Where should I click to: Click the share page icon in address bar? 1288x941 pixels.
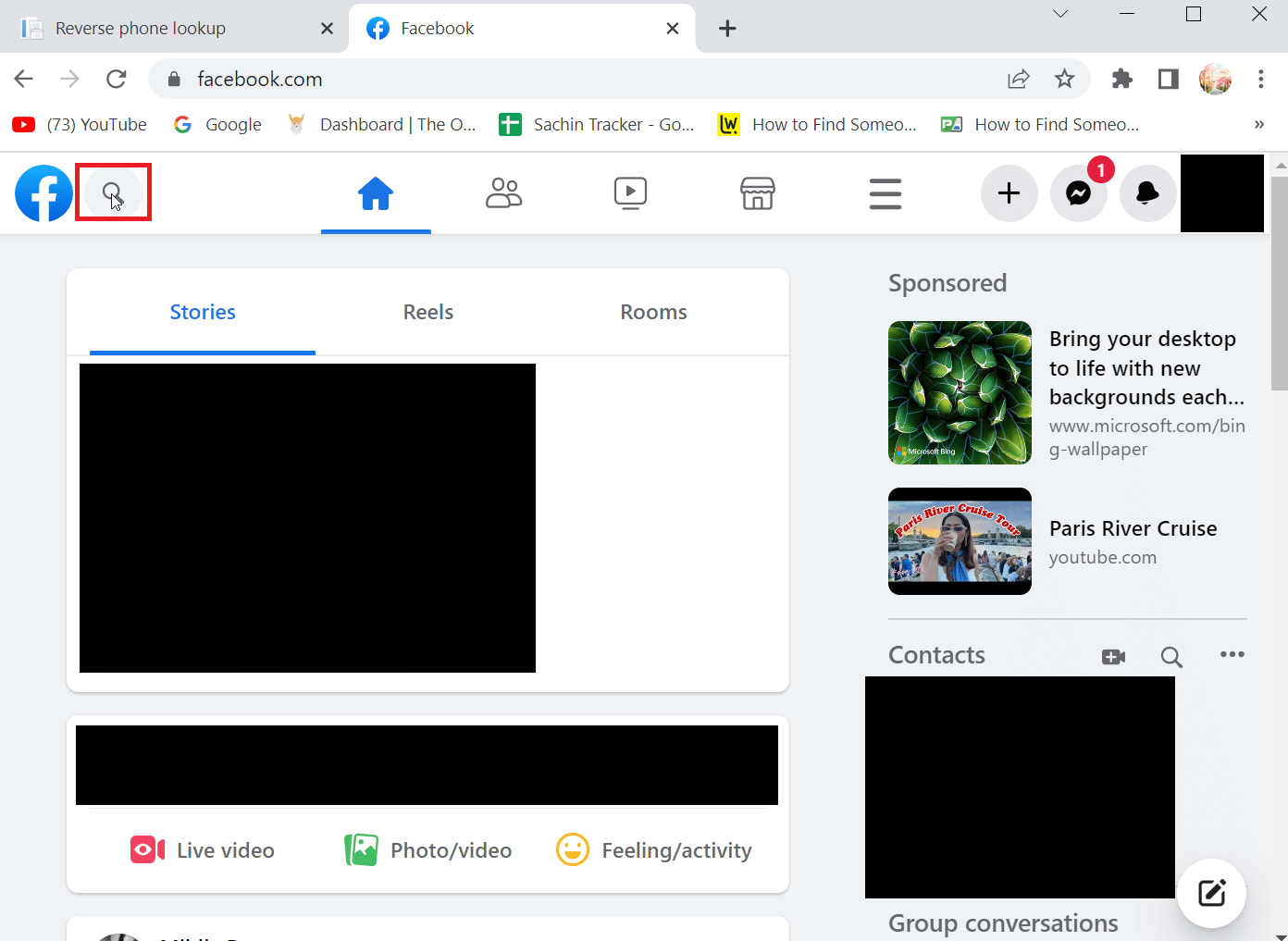pyautogui.click(x=1019, y=79)
